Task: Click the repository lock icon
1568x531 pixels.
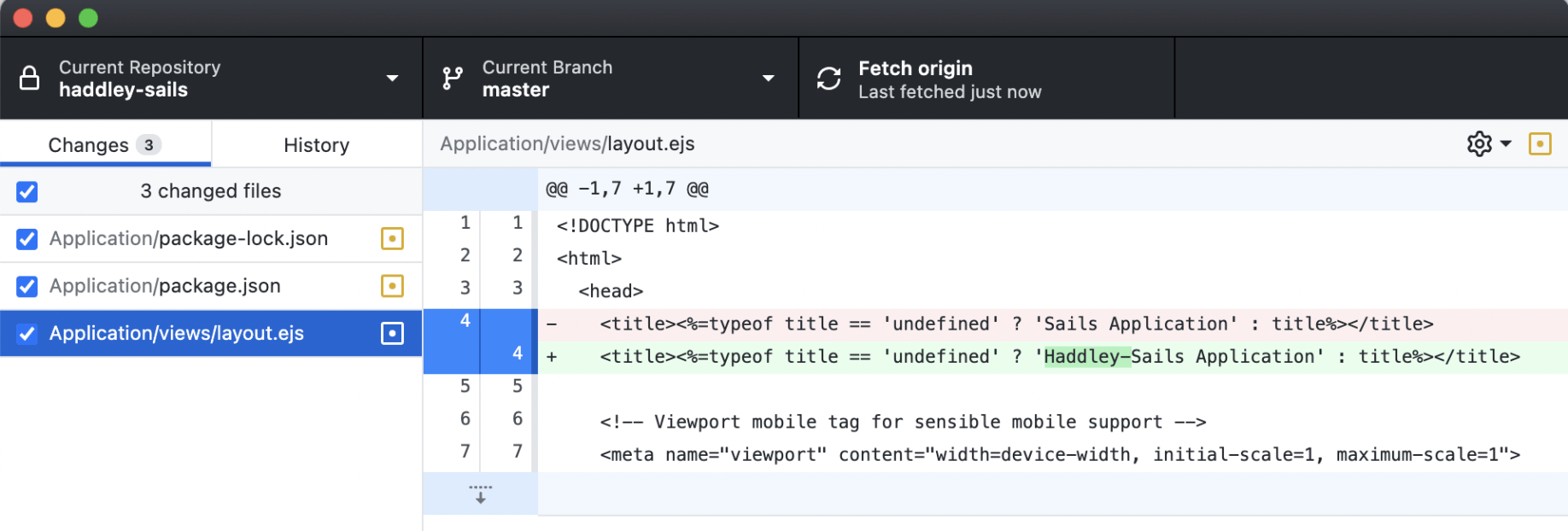Action: point(30,79)
